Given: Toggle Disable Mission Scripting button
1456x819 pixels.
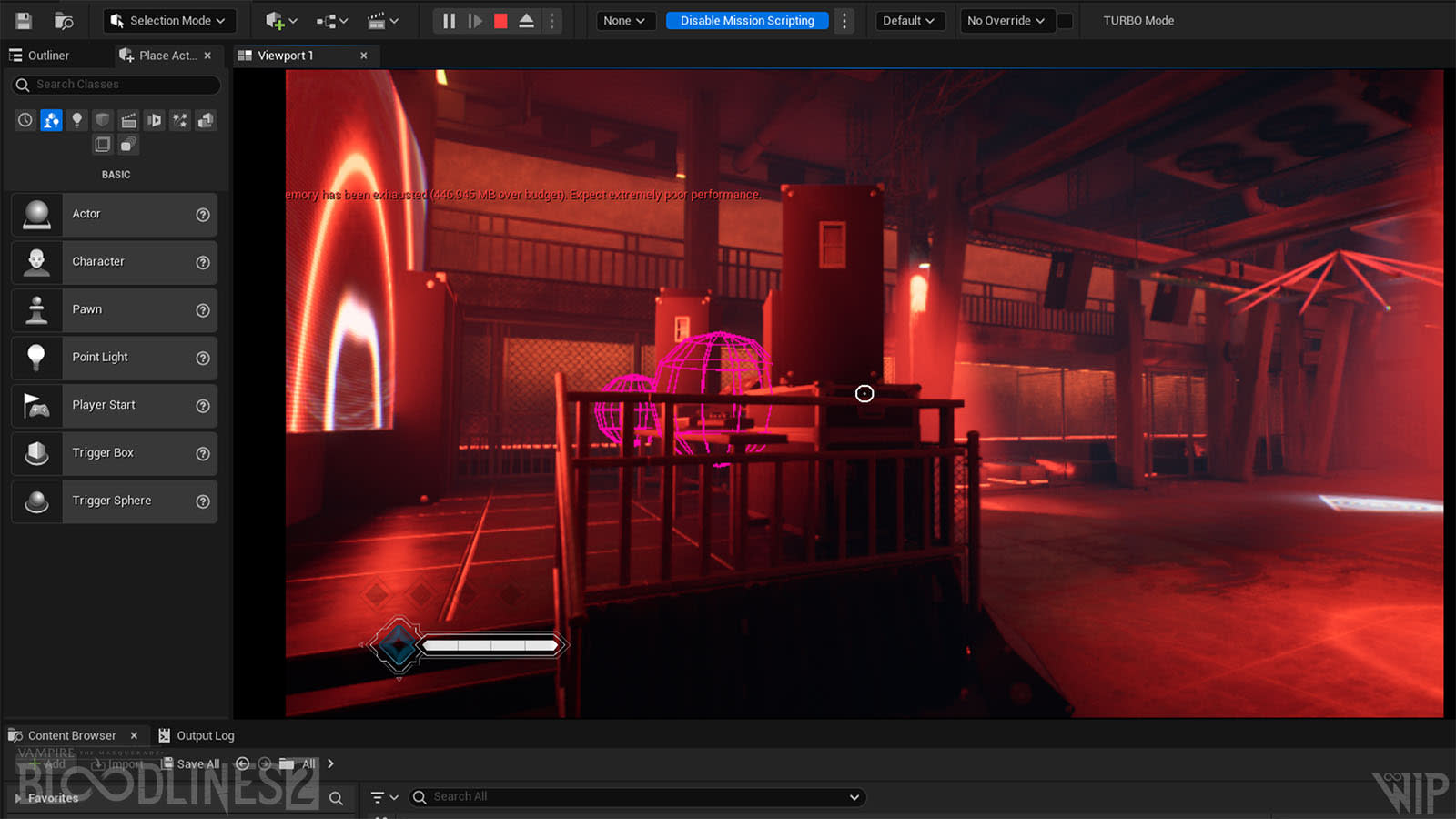Looking at the screenshot, I should [746, 20].
